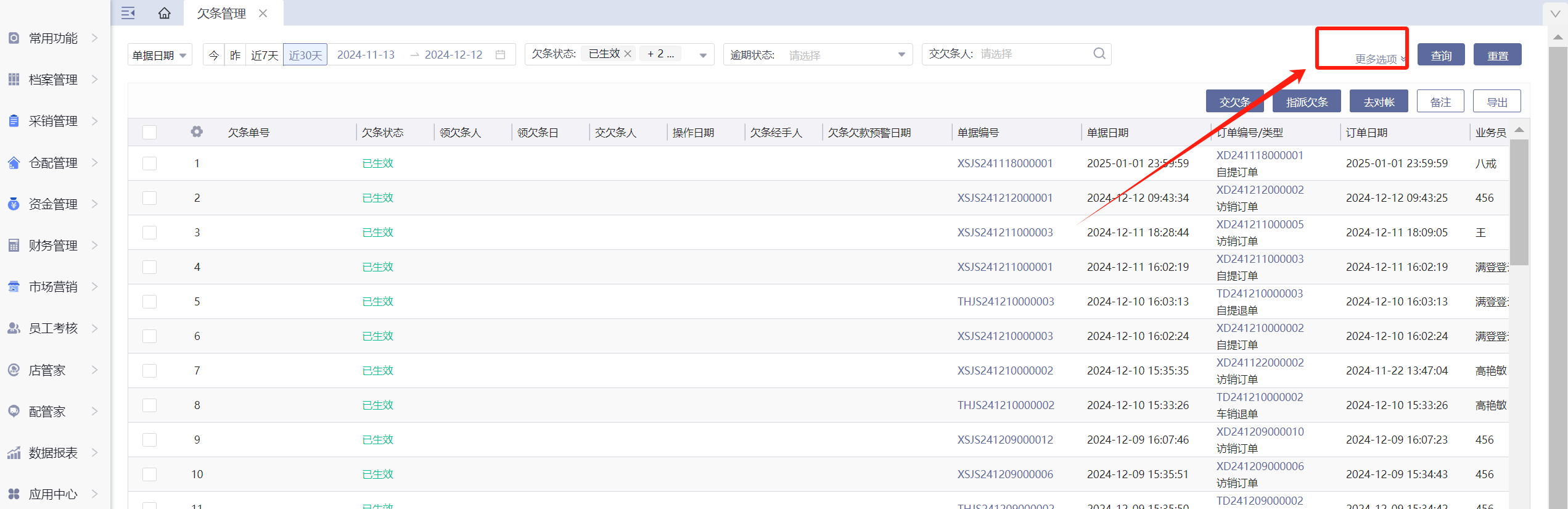Toggle the select-all checkbox in table header
The height and width of the screenshot is (509, 1568).
pos(149,133)
